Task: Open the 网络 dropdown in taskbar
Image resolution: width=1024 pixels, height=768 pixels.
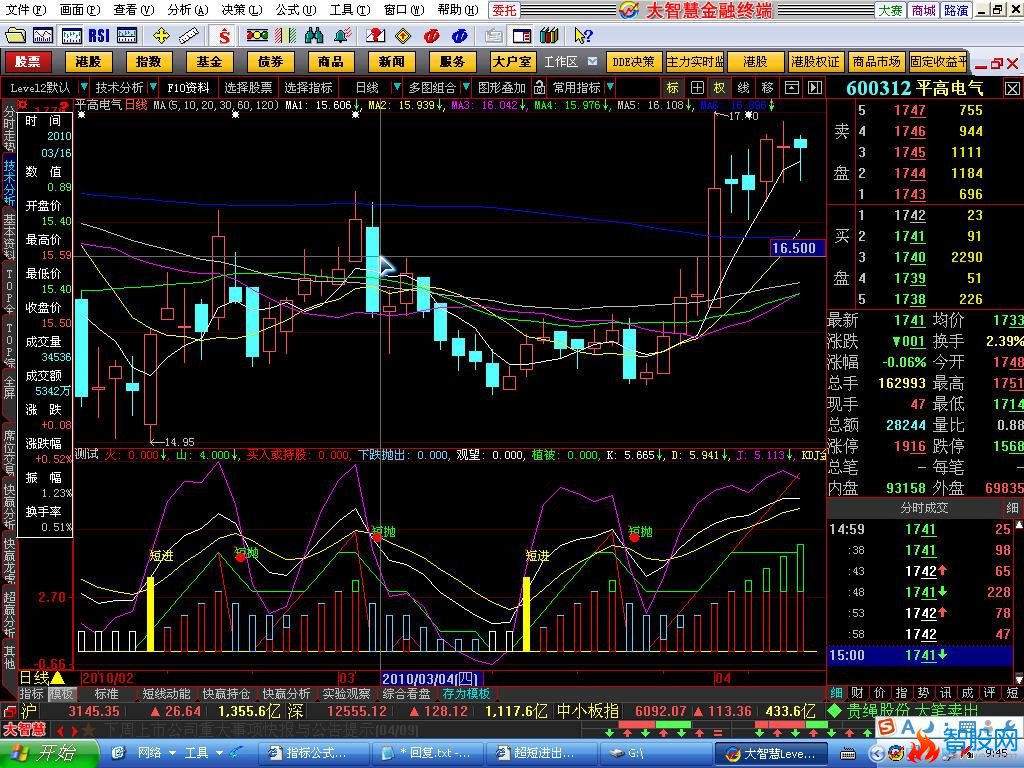Action: click(172, 753)
